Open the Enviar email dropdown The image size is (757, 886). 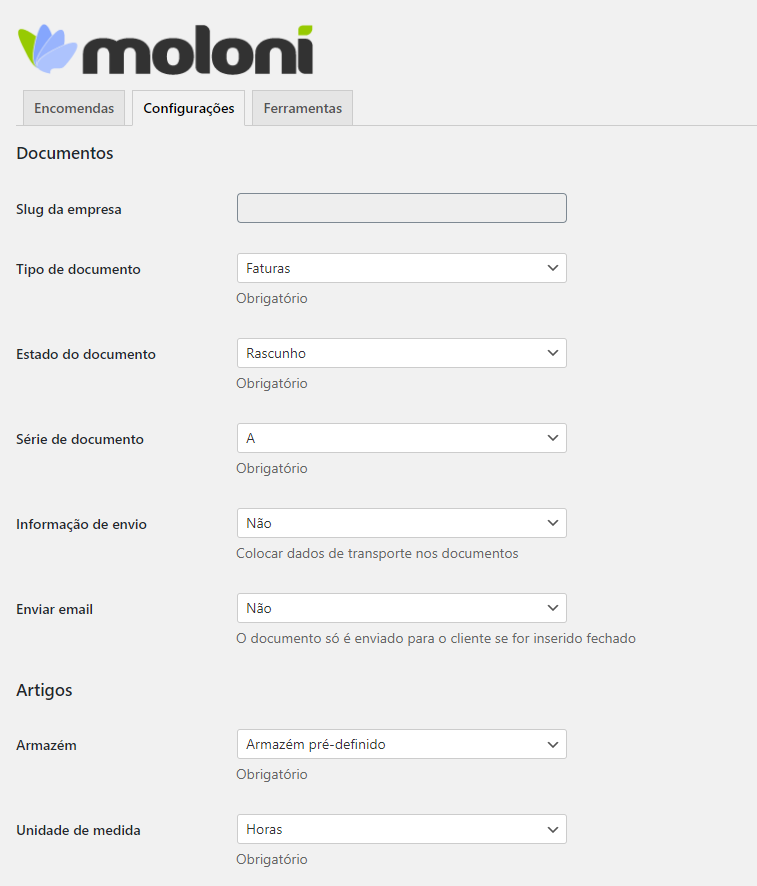[x=402, y=608]
